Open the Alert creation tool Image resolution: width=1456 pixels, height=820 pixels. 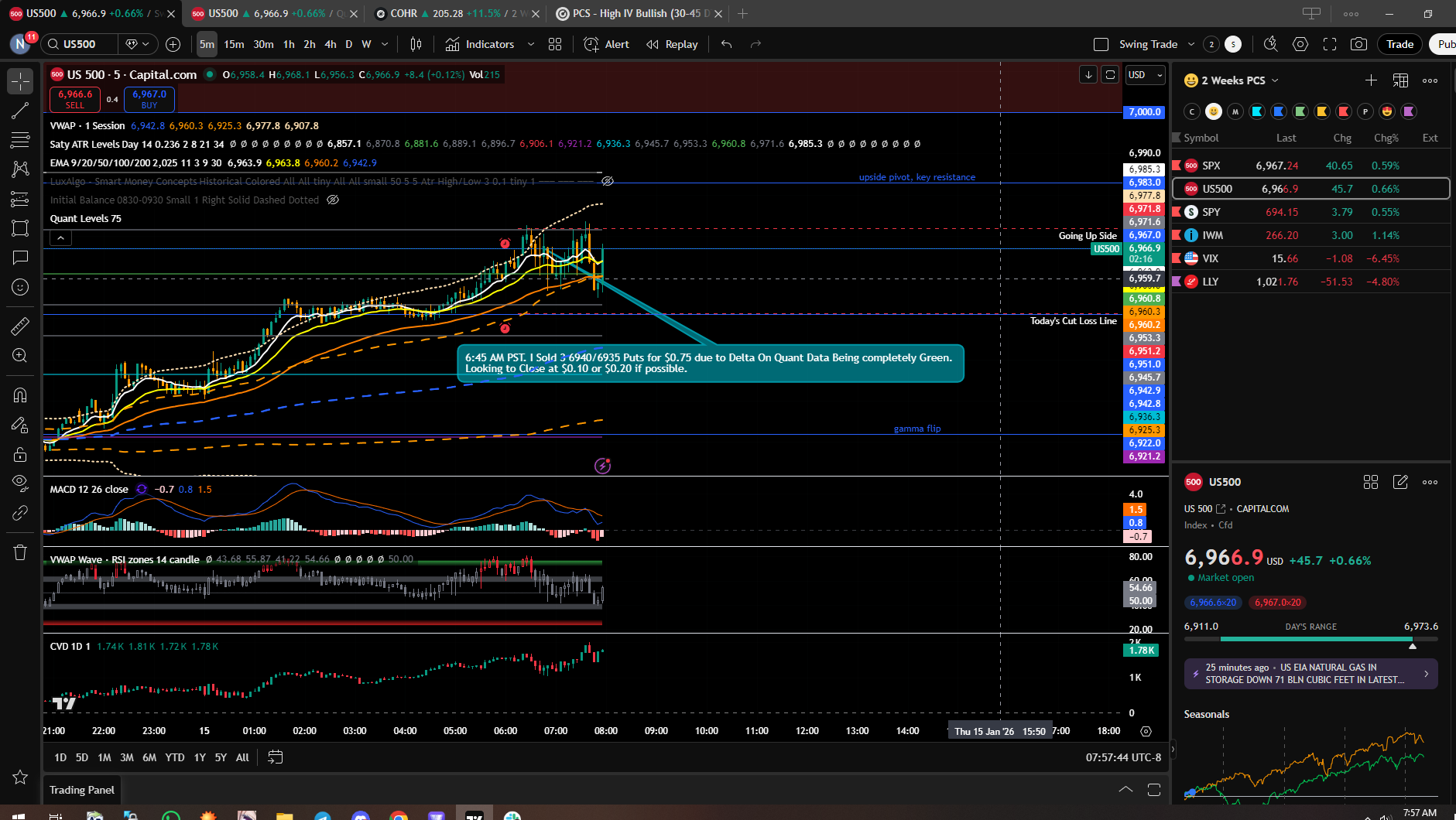point(606,44)
